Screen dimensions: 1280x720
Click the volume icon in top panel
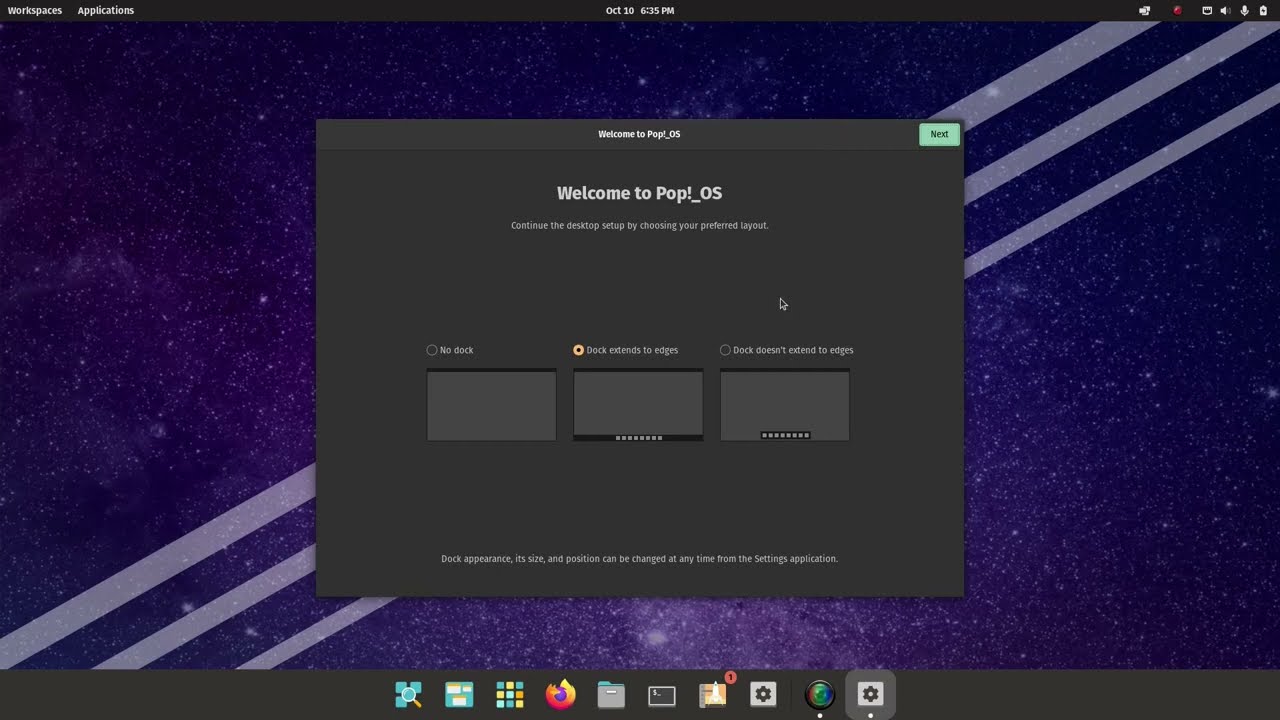[x=1224, y=10]
